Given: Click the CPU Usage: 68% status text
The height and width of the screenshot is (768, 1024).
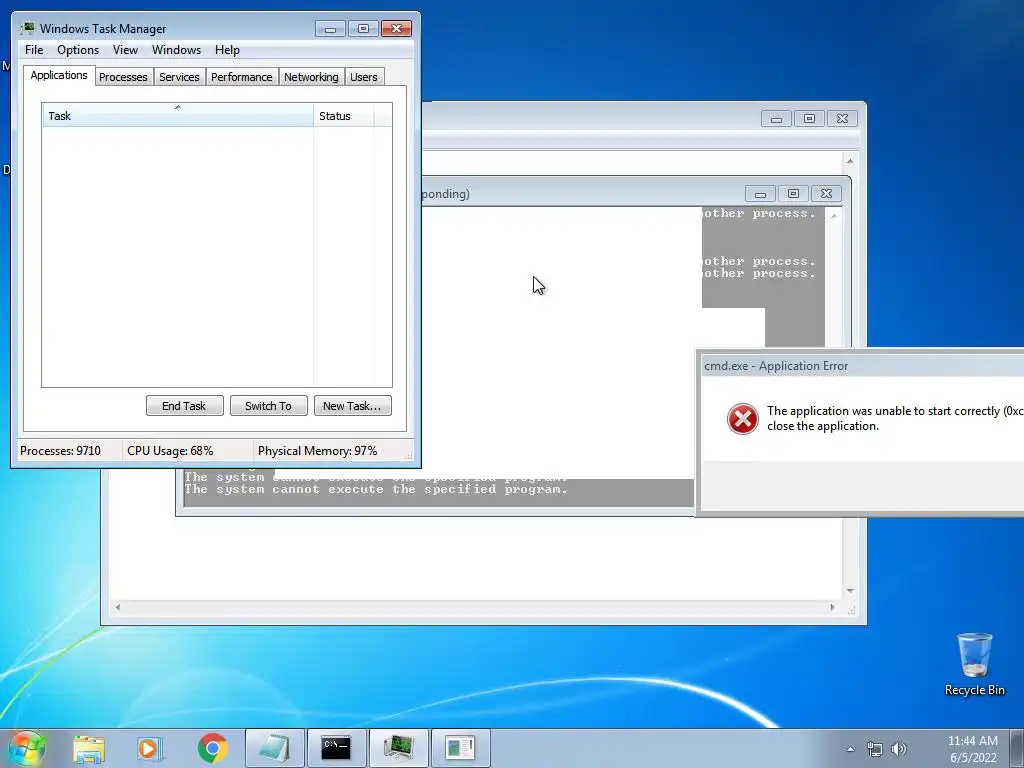Looking at the screenshot, I should click(170, 451).
